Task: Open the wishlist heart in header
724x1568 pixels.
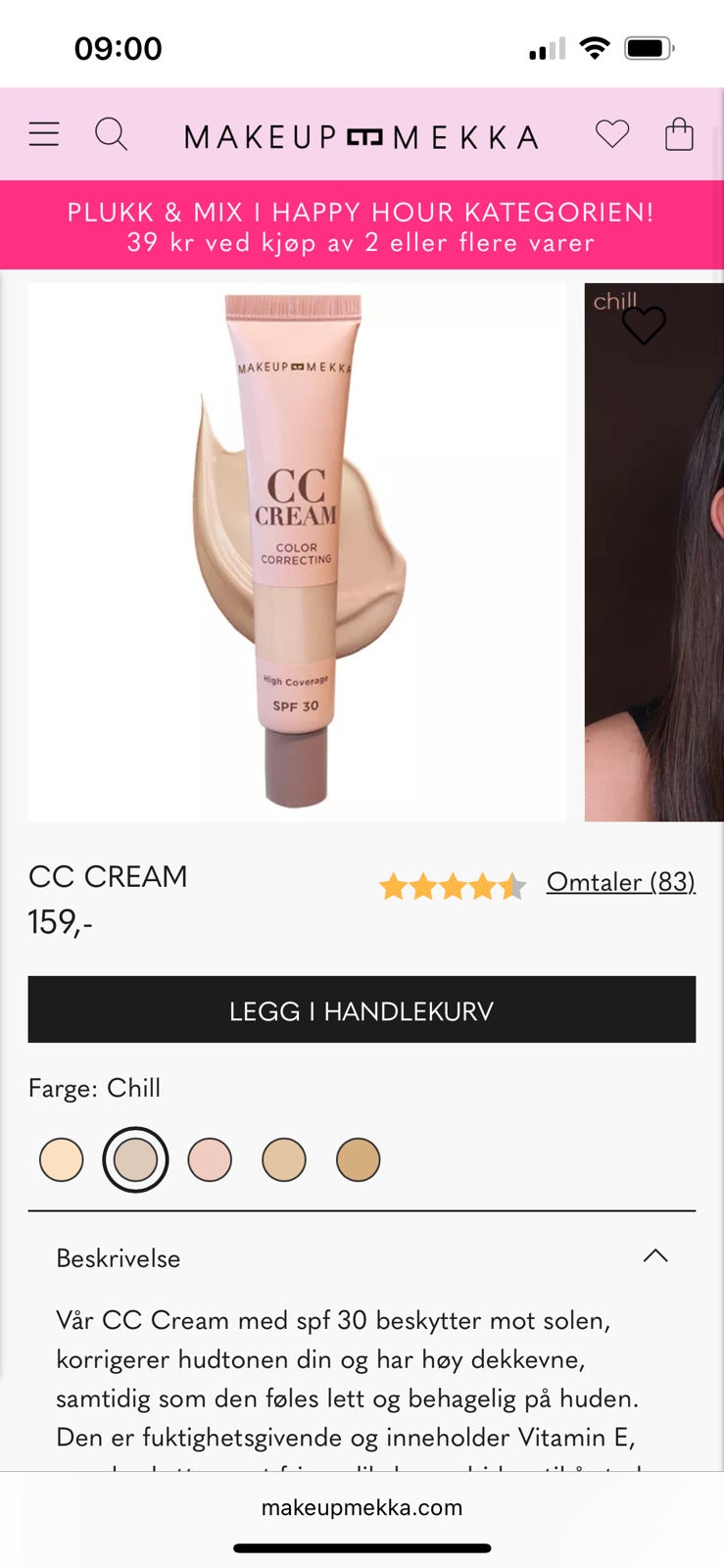Action: (612, 134)
